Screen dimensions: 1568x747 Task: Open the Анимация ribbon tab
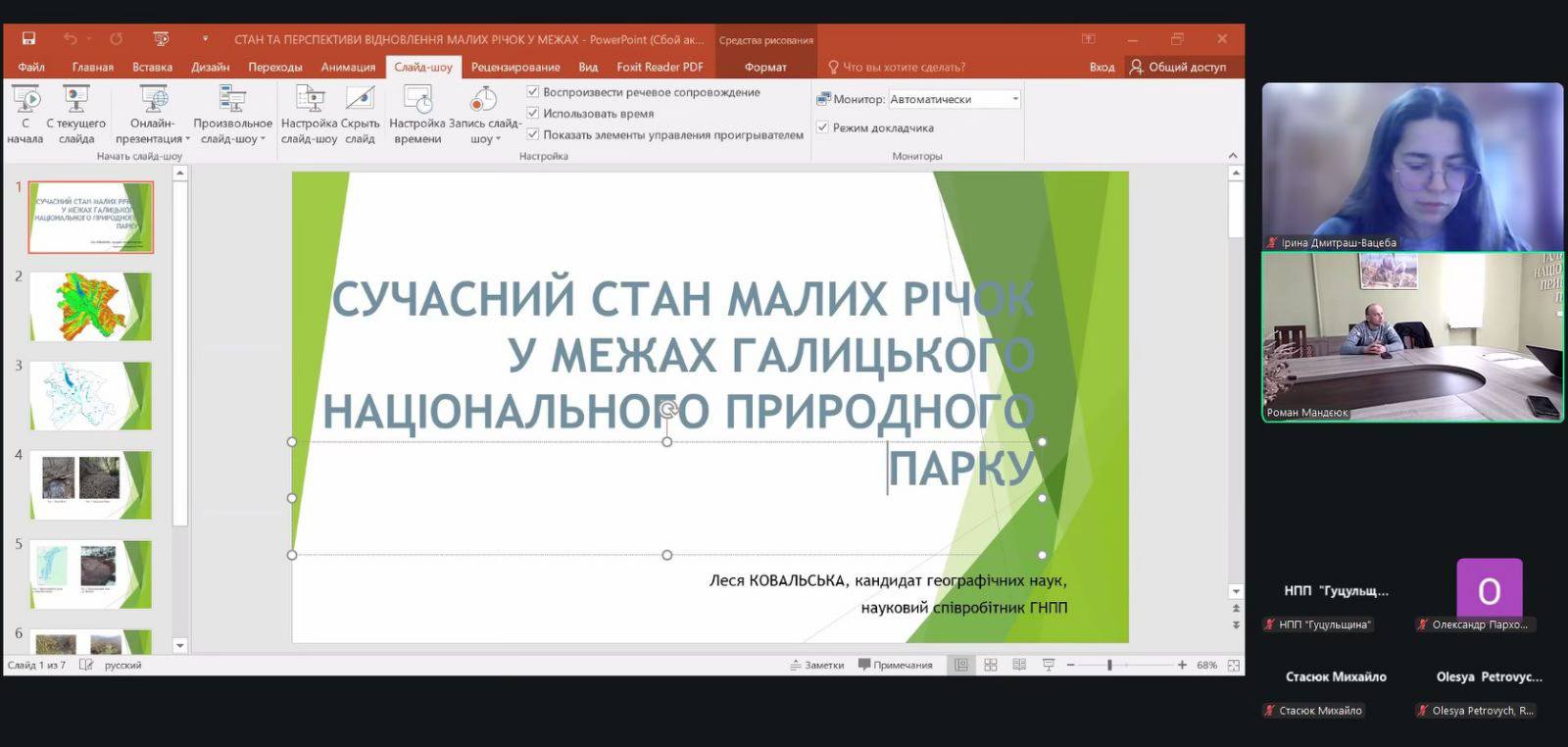[348, 67]
